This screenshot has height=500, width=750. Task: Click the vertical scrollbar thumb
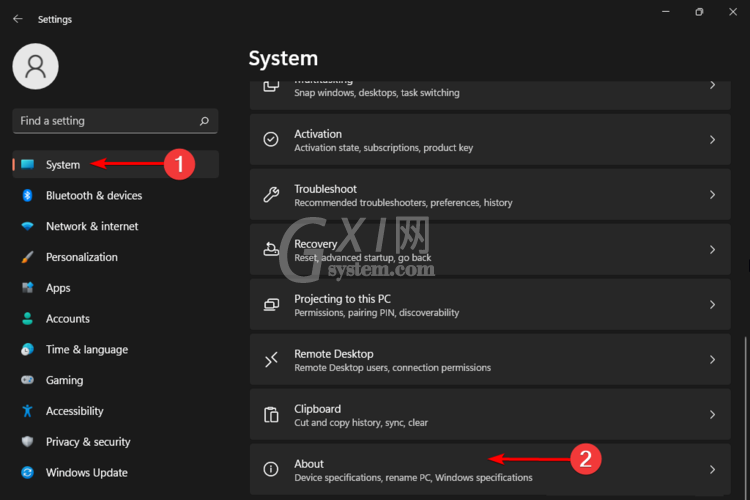pyautogui.click(x=745, y=416)
